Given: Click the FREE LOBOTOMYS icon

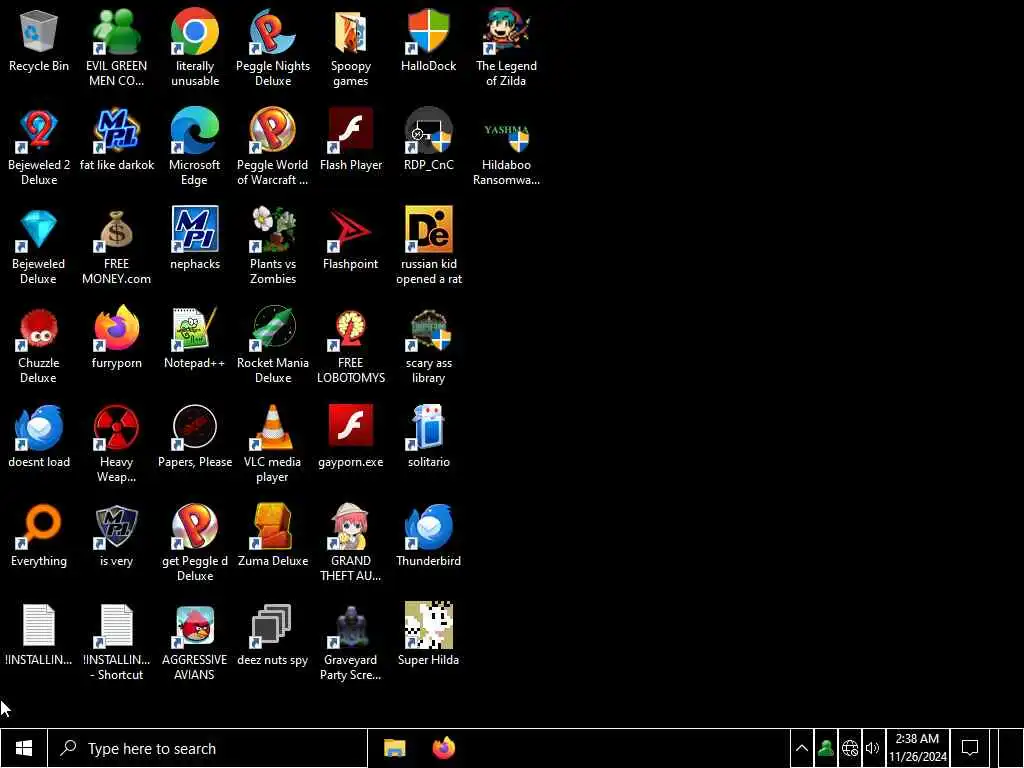Looking at the screenshot, I should pos(351,328).
